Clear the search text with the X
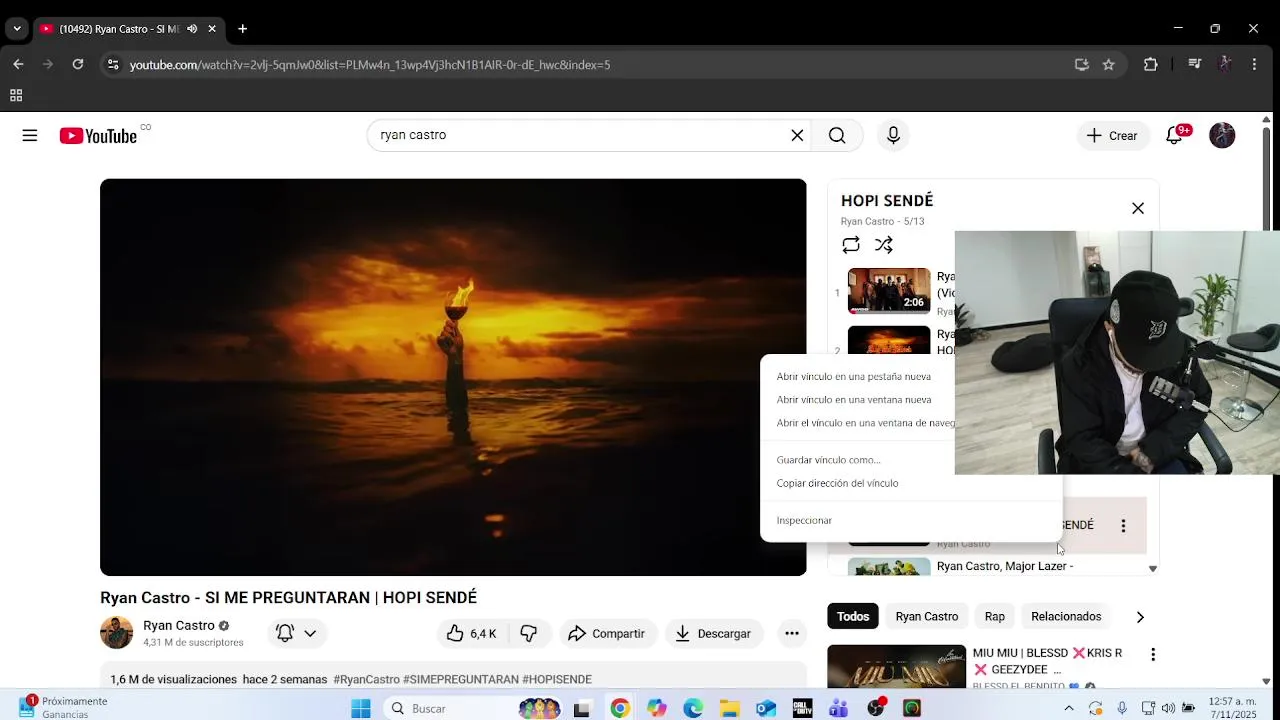This screenshot has height=720, width=1280. (x=797, y=136)
